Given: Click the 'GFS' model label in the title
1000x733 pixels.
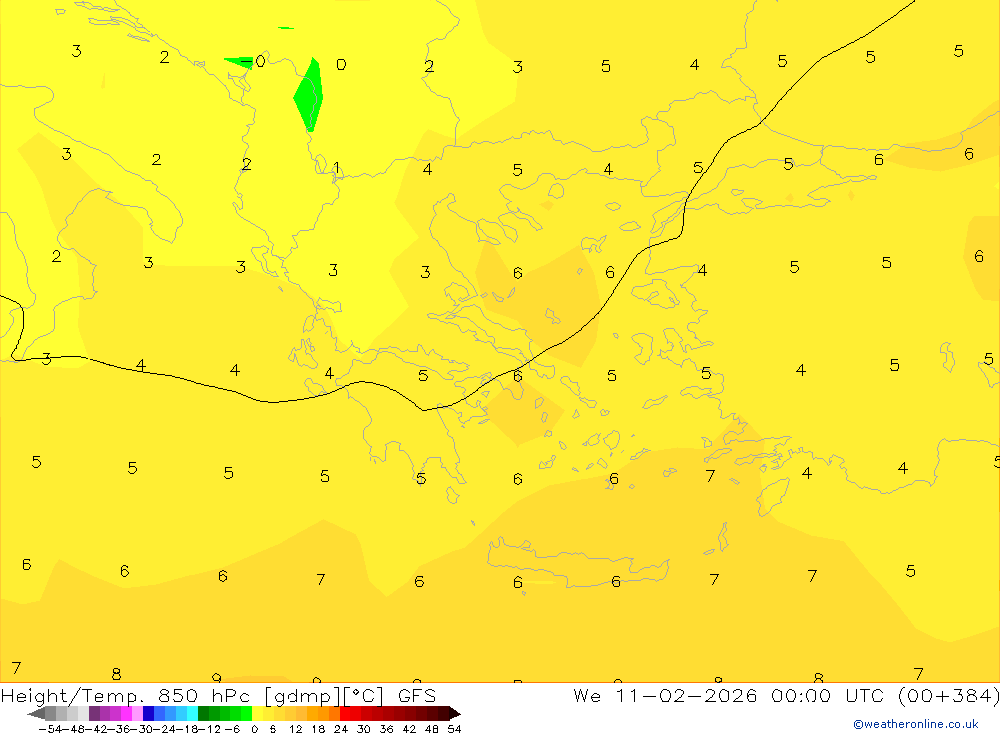Looking at the screenshot, I should click(x=417, y=695).
